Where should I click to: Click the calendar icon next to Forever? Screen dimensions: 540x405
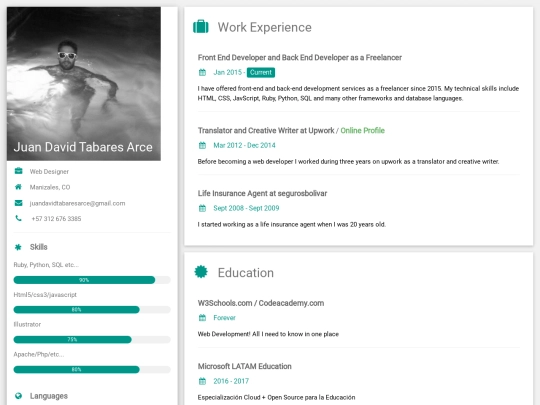(202, 318)
